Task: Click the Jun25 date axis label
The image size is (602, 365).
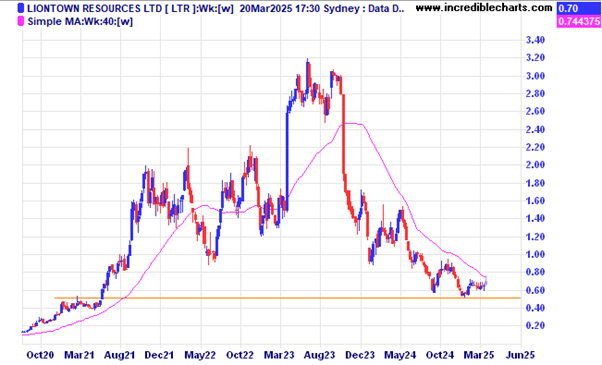Action: point(520,355)
